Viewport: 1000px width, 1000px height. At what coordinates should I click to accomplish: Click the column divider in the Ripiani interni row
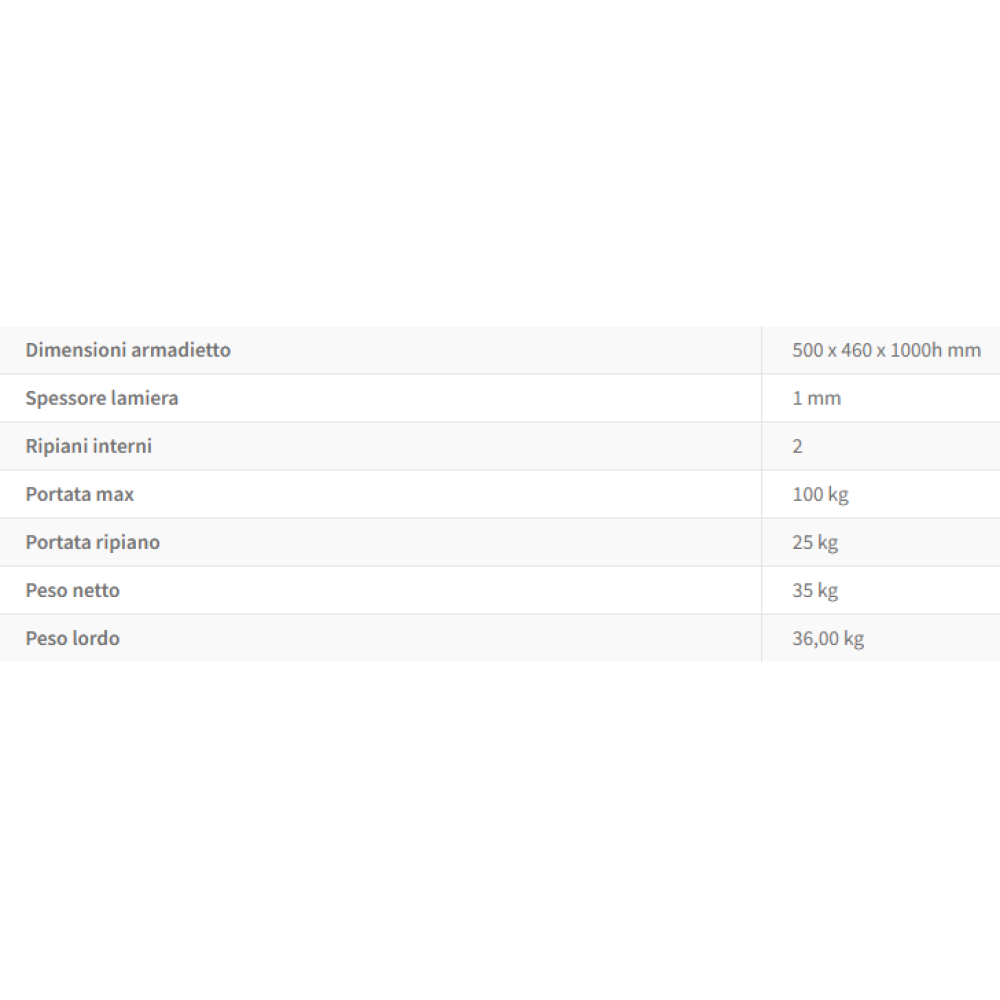pos(762,446)
